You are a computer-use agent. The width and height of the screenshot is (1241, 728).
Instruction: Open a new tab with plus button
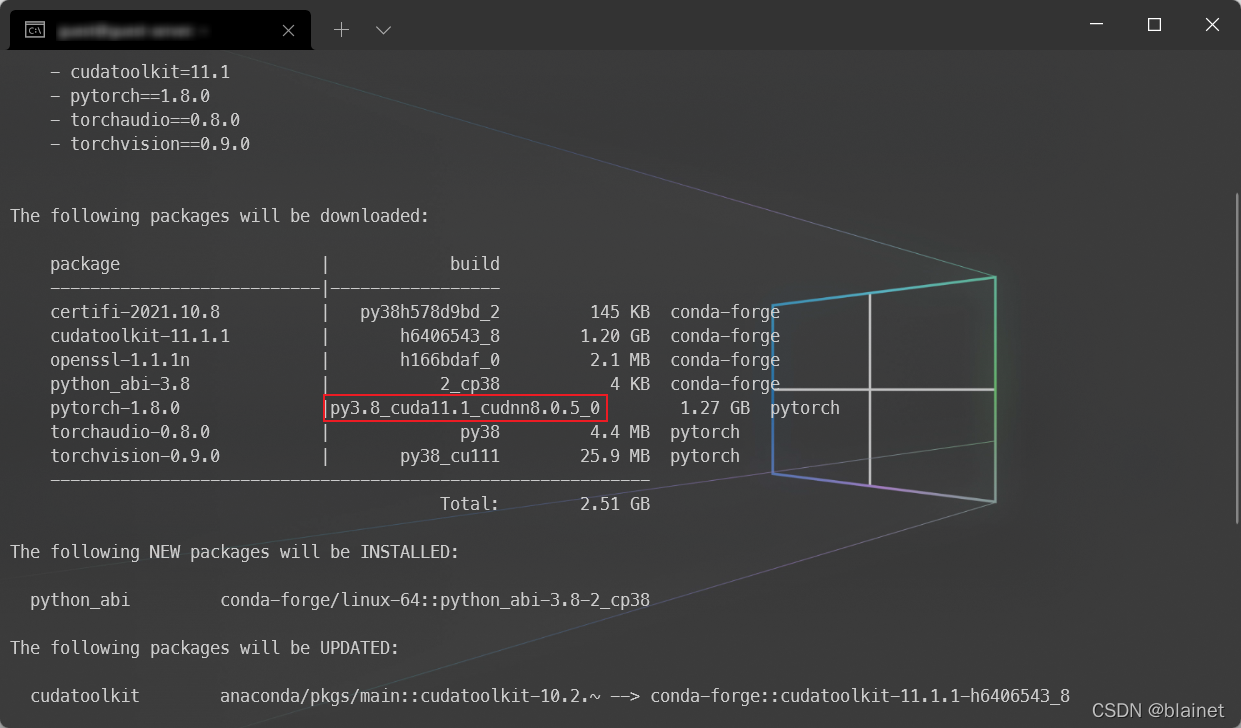[341, 30]
